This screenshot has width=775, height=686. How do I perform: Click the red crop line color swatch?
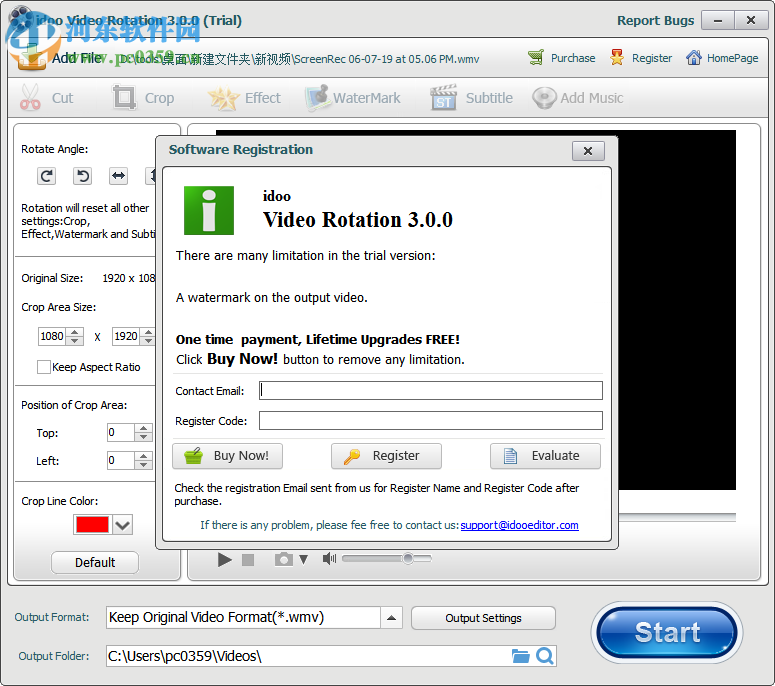pos(92,524)
